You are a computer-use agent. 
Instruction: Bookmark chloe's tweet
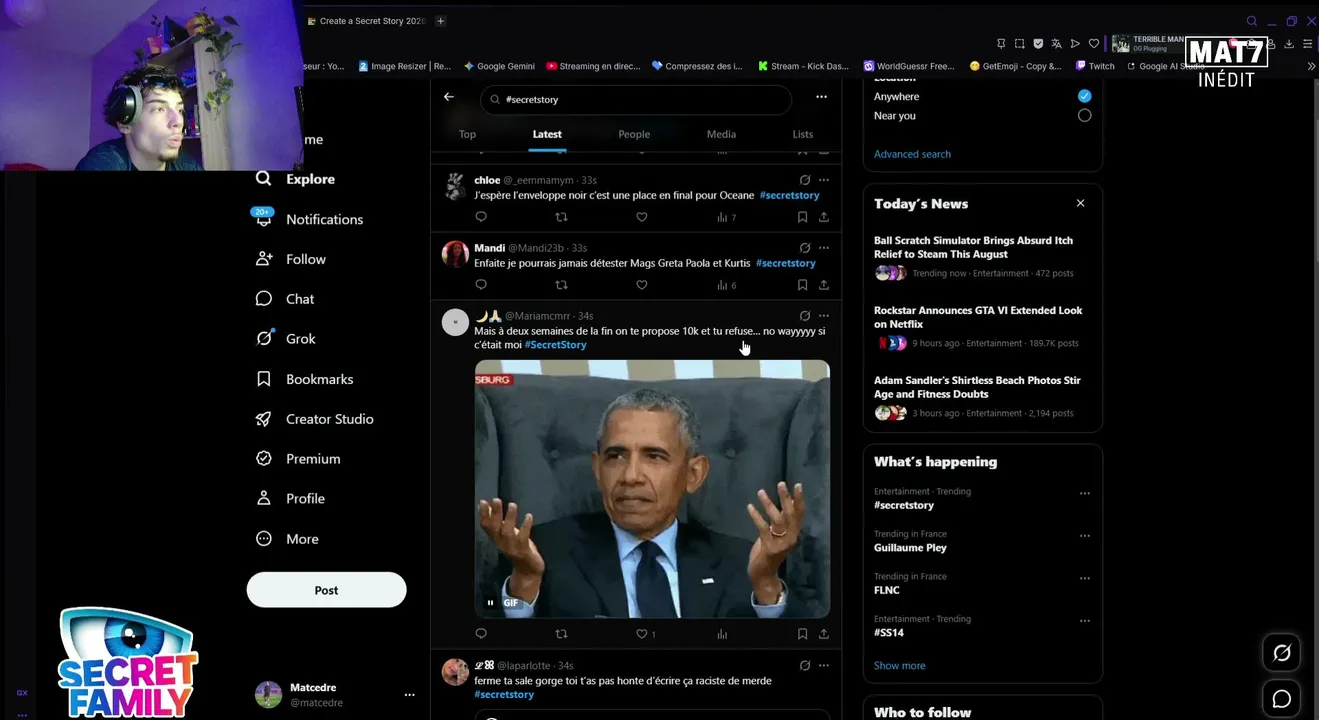point(802,217)
